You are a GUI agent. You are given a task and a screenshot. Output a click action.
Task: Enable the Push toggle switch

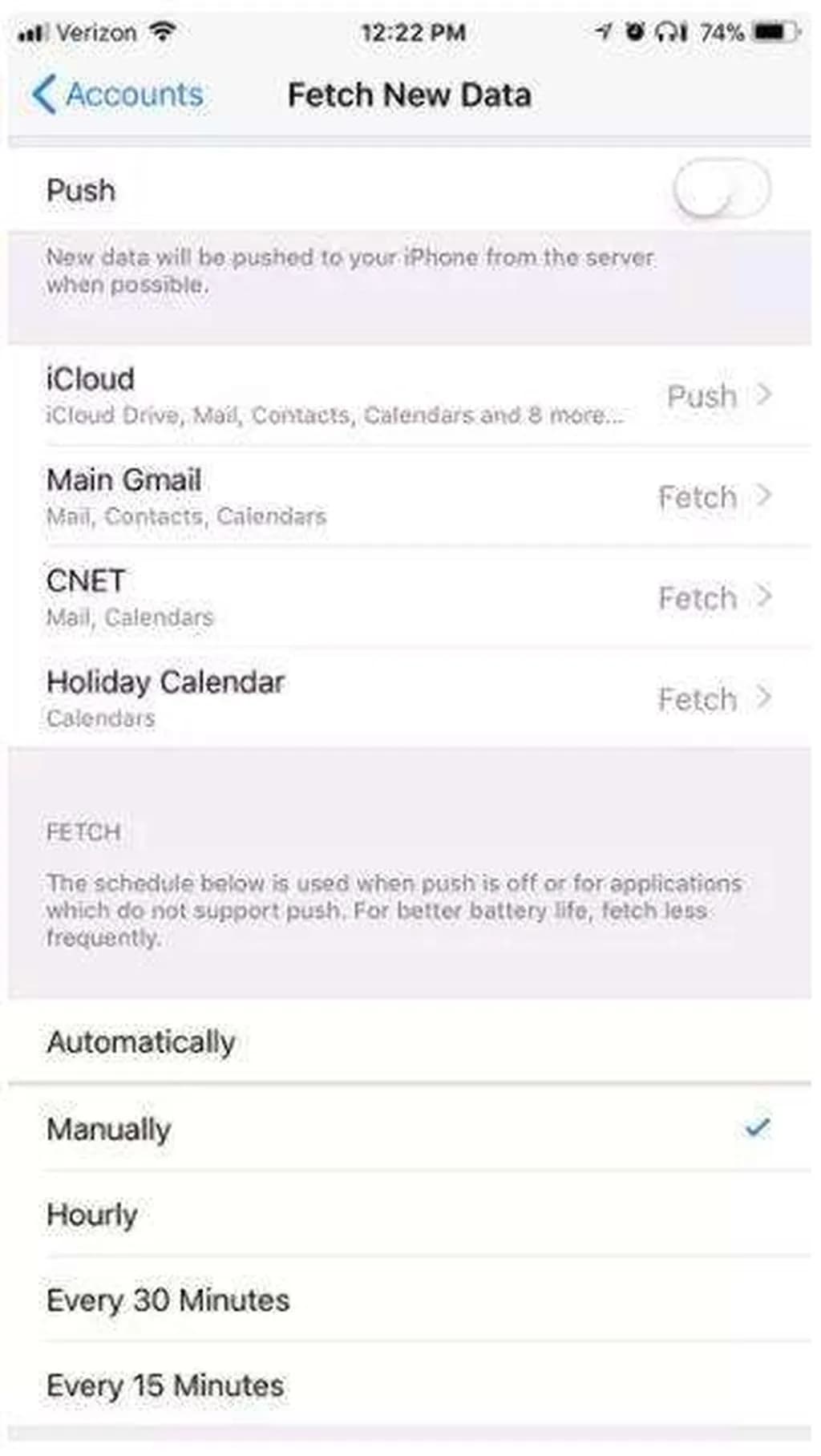[x=722, y=190]
